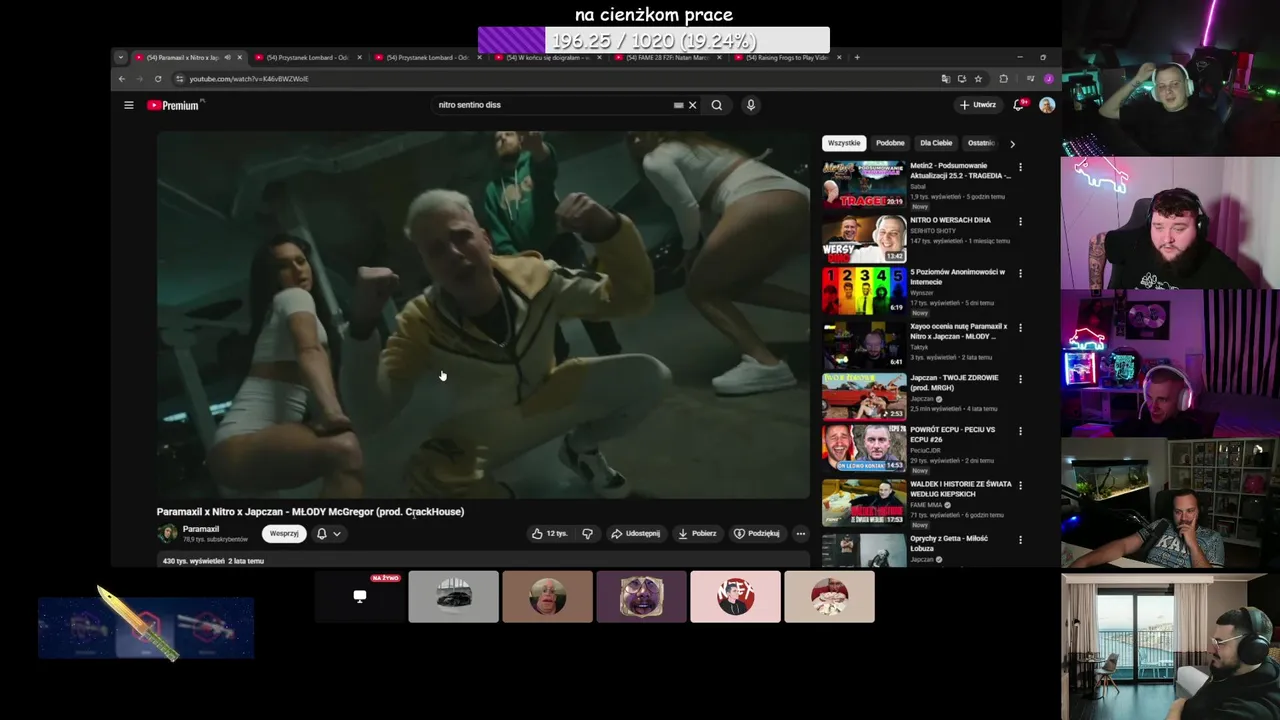The height and width of the screenshot is (720, 1280).
Task: Open more video actions ellipsis
Action: (800, 534)
